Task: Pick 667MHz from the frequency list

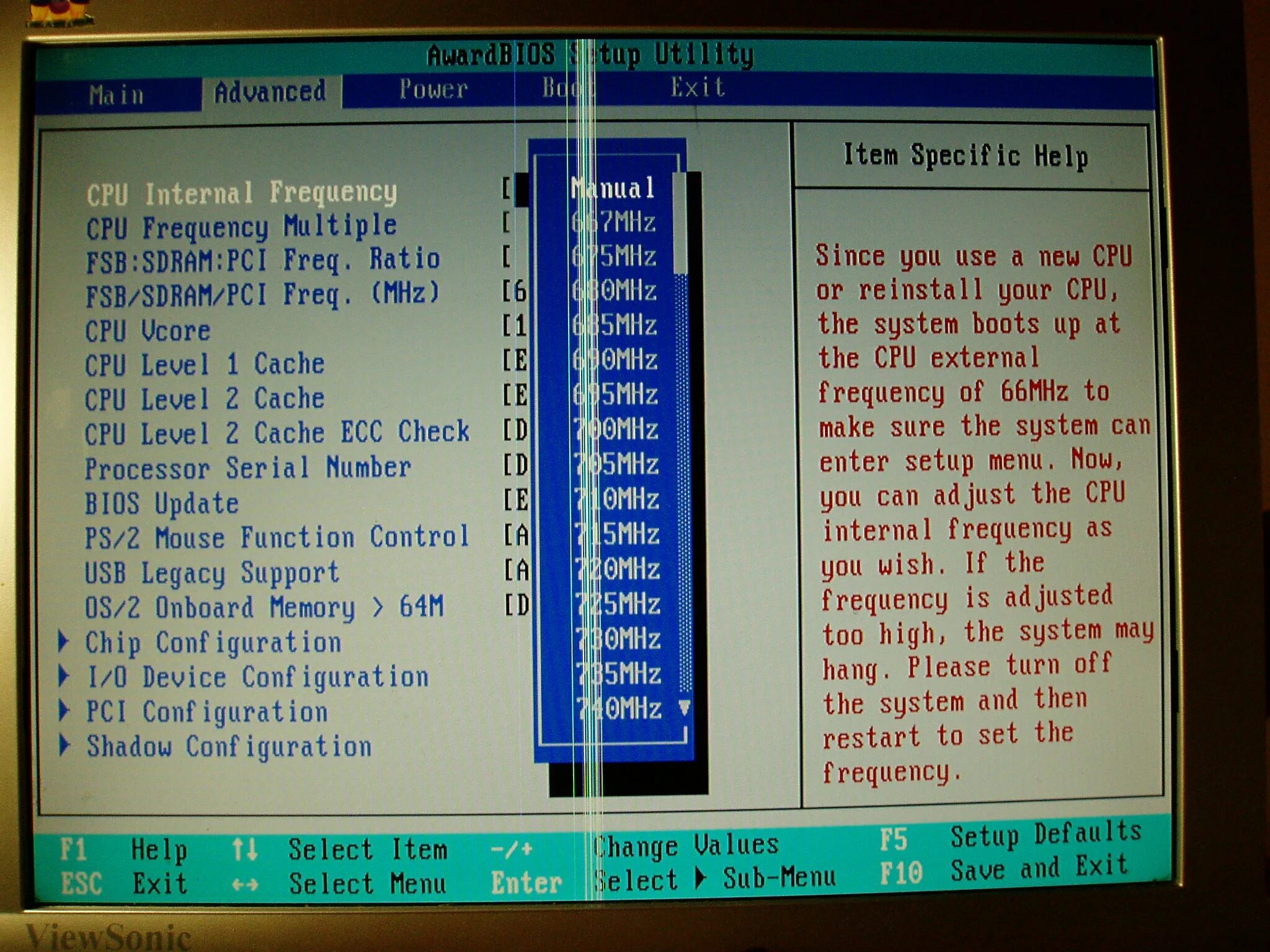Action: 613,222
